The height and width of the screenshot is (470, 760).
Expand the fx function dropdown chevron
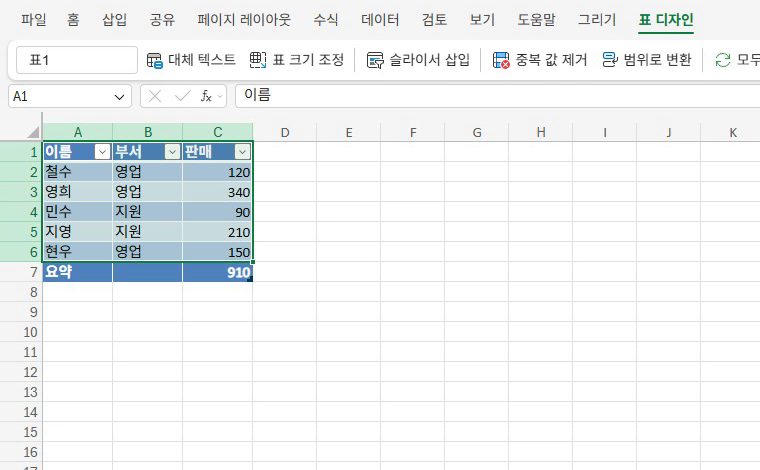(x=220, y=97)
